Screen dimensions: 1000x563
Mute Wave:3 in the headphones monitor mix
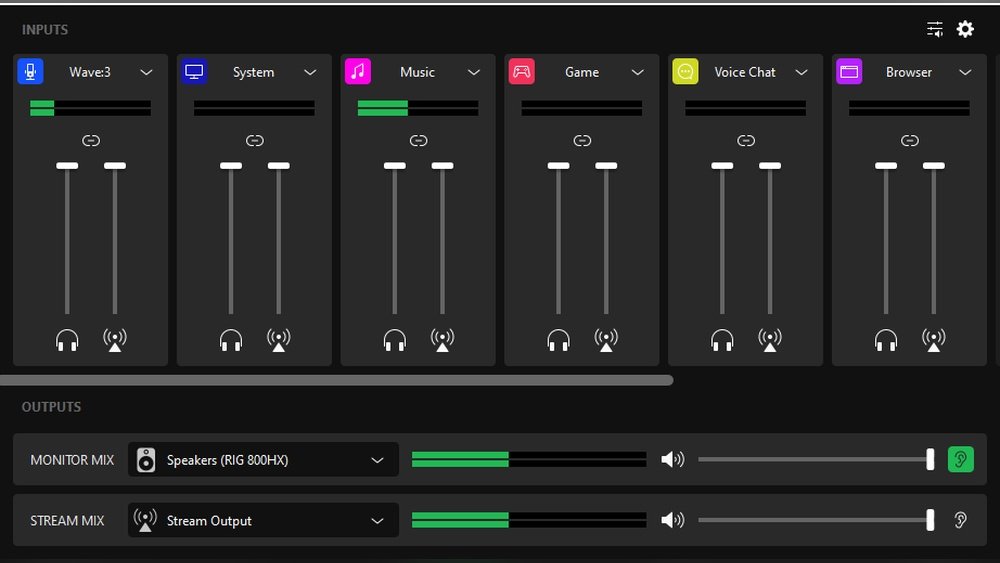coord(67,340)
